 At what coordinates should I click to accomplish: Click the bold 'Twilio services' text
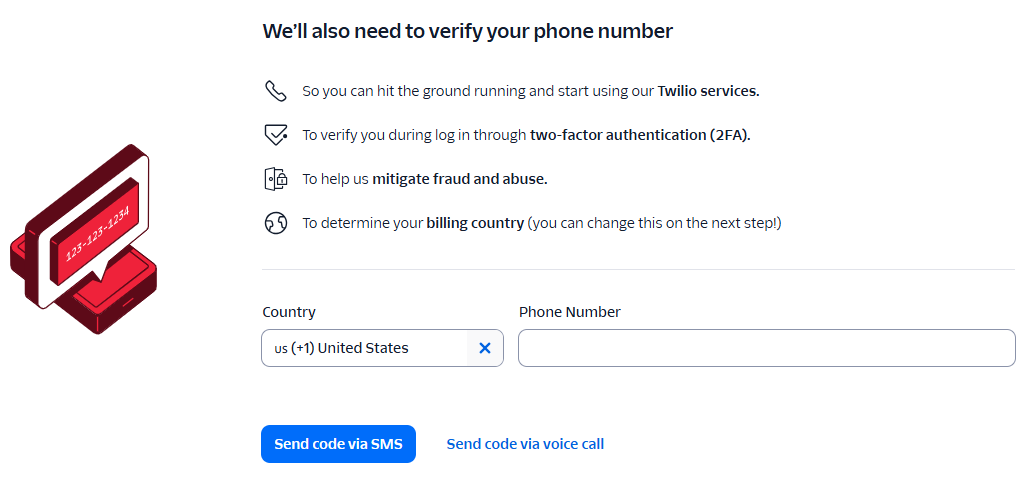[x=708, y=91]
